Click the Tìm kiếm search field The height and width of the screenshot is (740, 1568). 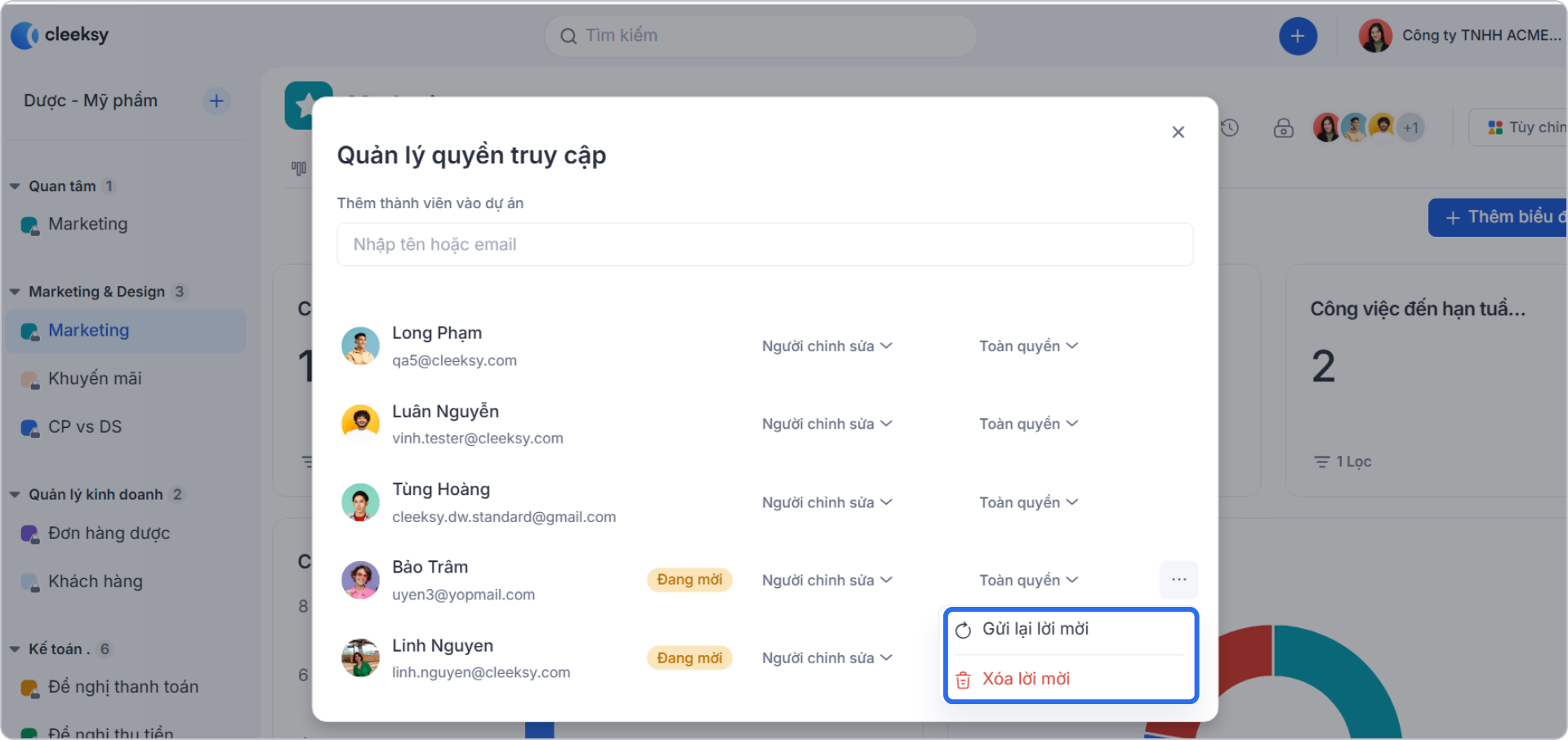pos(760,36)
